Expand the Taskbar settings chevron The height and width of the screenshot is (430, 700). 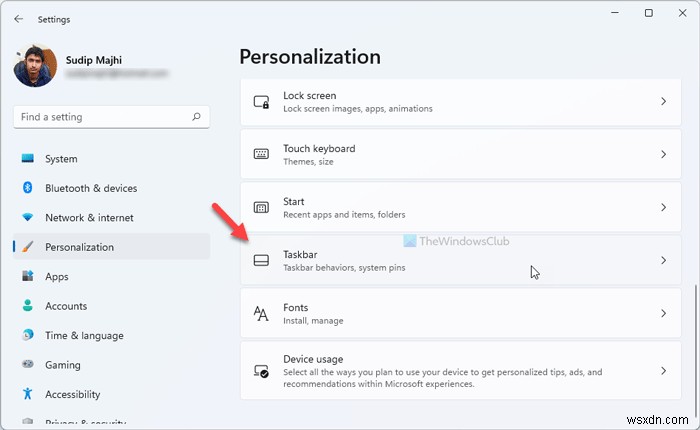pyautogui.click(x=663, y=261)
